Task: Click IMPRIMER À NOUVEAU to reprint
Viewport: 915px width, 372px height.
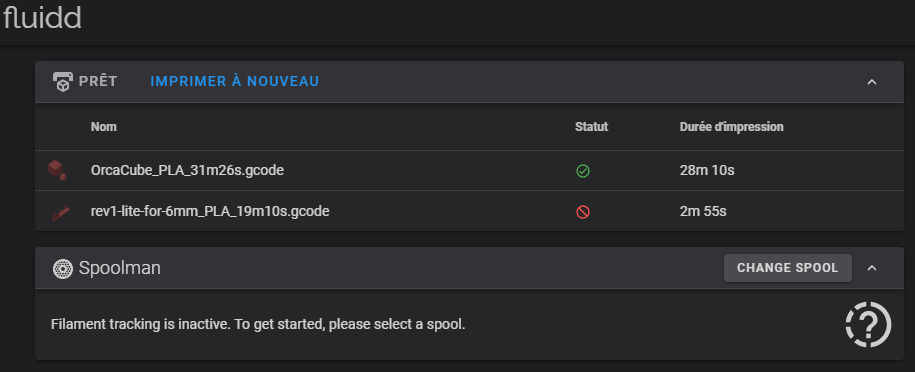Action: click(235, 81)
